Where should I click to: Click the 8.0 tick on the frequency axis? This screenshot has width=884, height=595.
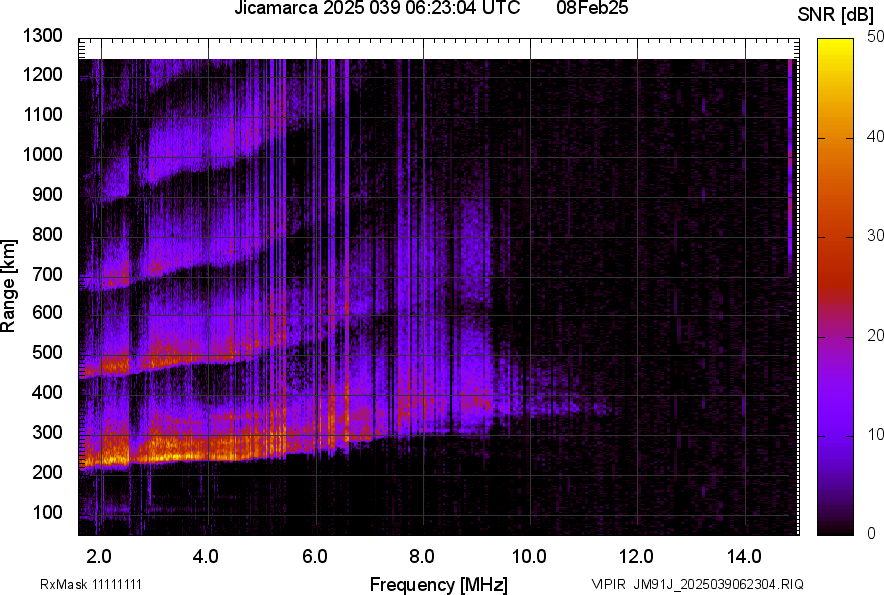click(422, 556)
